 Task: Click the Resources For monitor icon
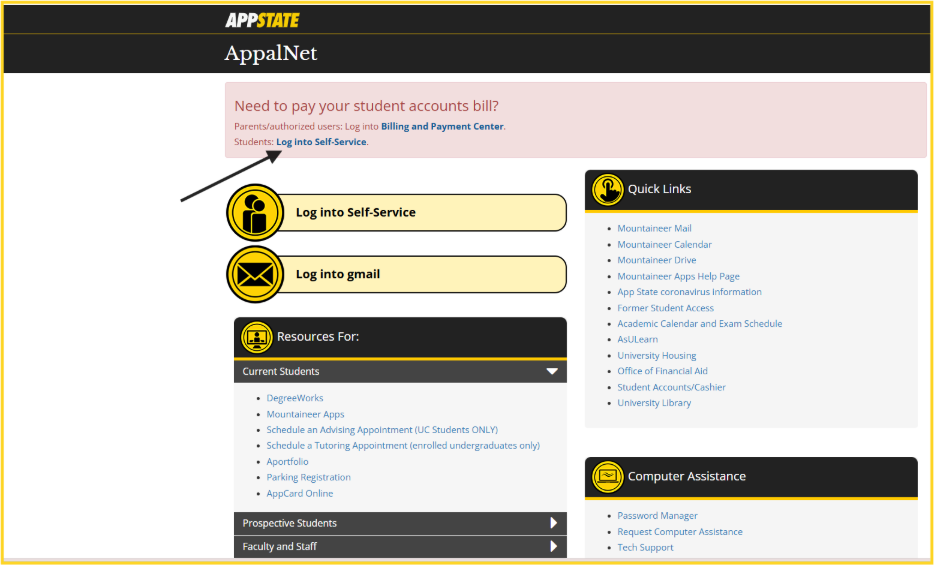(x=257, y=337)
